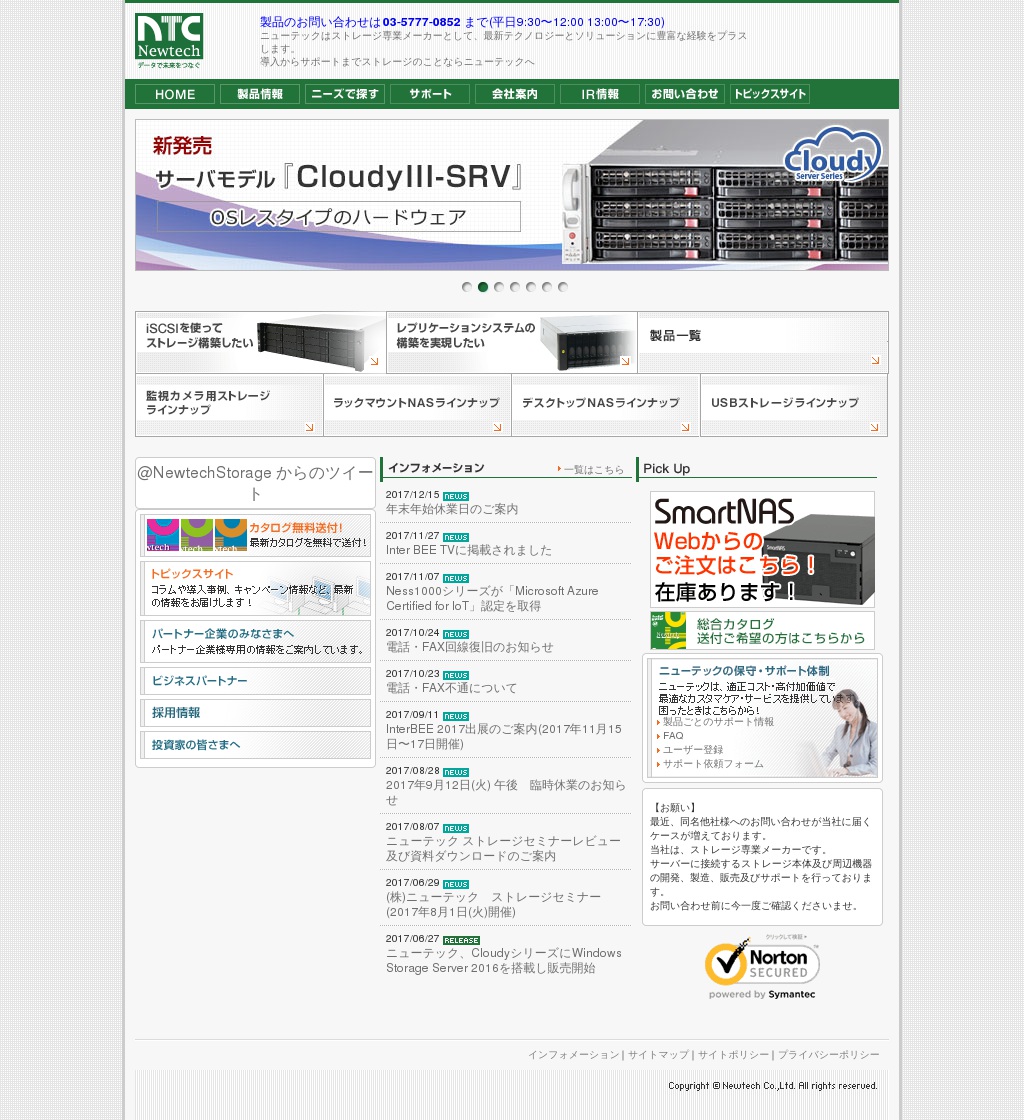This screenshot has width=1024, height=1120.
Task: Select the second carousel slide dot
Action: (x=483, y=287)
